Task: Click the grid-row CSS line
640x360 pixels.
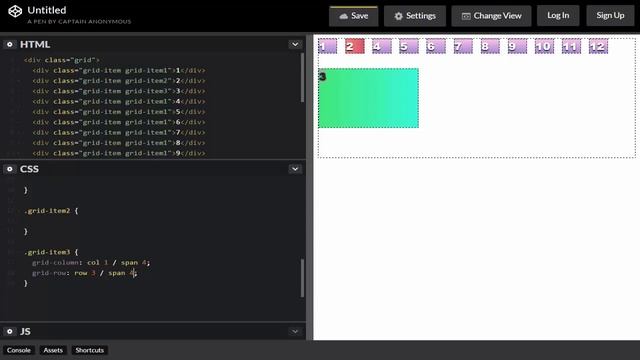Action: (84, 273)
